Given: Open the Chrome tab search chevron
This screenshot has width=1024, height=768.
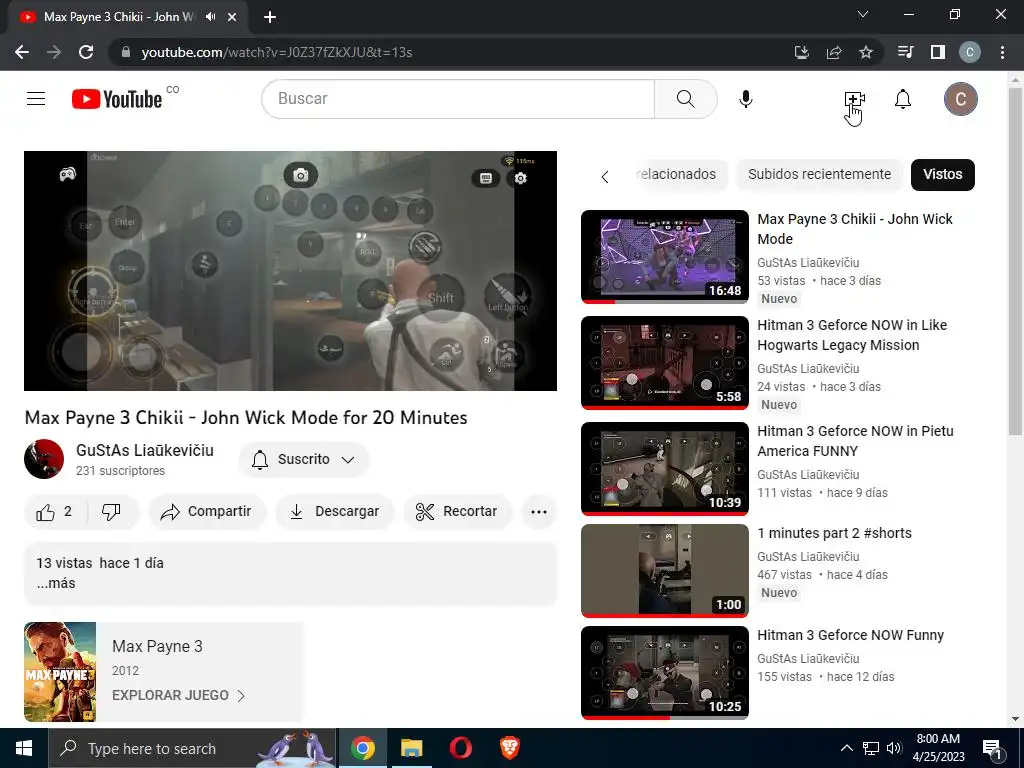Looking at the screenshot, I should click(863, 14).
